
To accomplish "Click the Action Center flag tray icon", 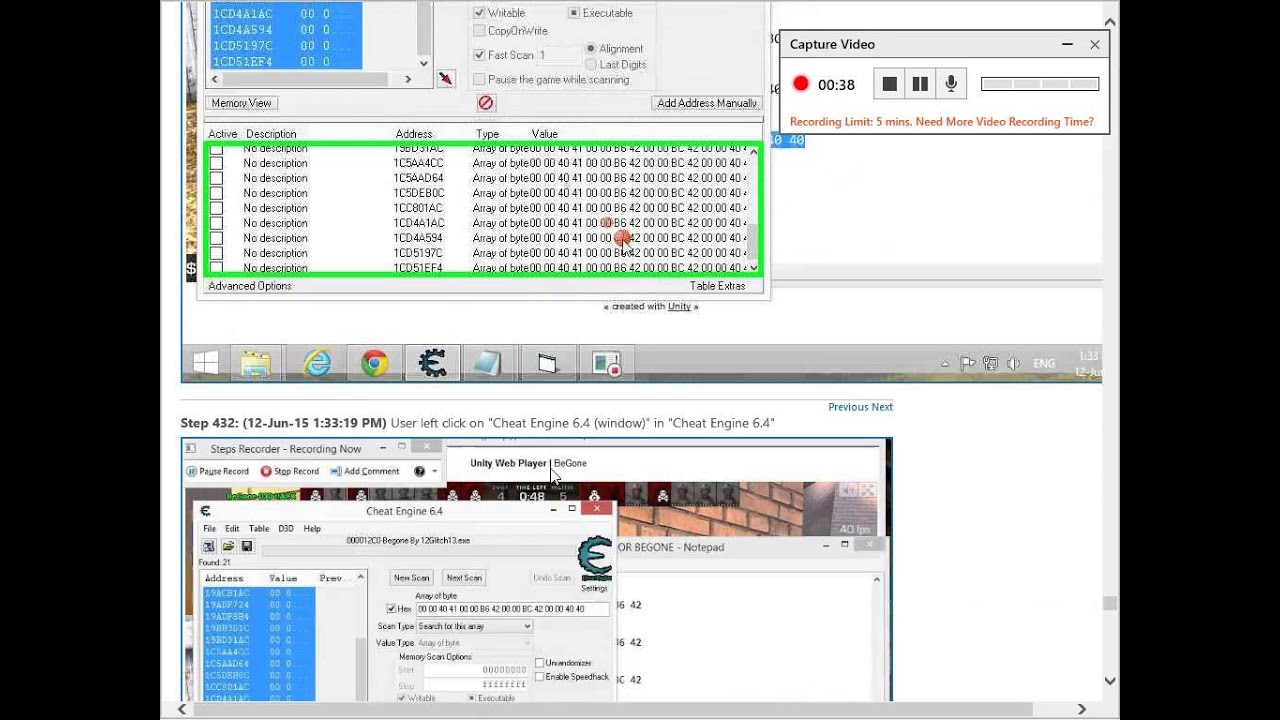I will pos(967,364).
